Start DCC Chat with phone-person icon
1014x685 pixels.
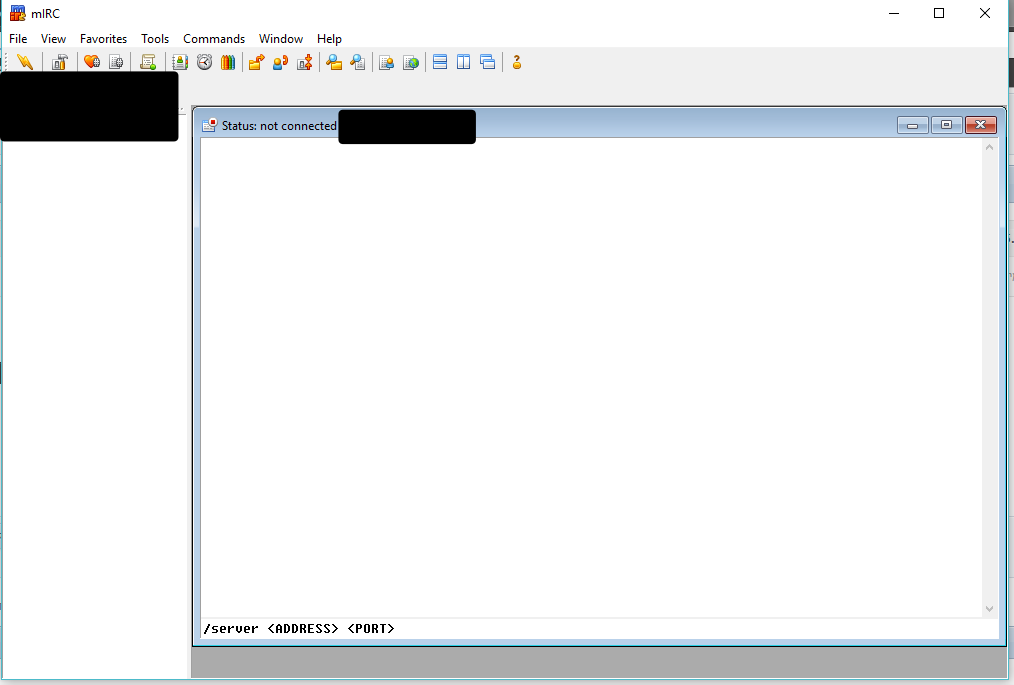[x=281, y=62]
